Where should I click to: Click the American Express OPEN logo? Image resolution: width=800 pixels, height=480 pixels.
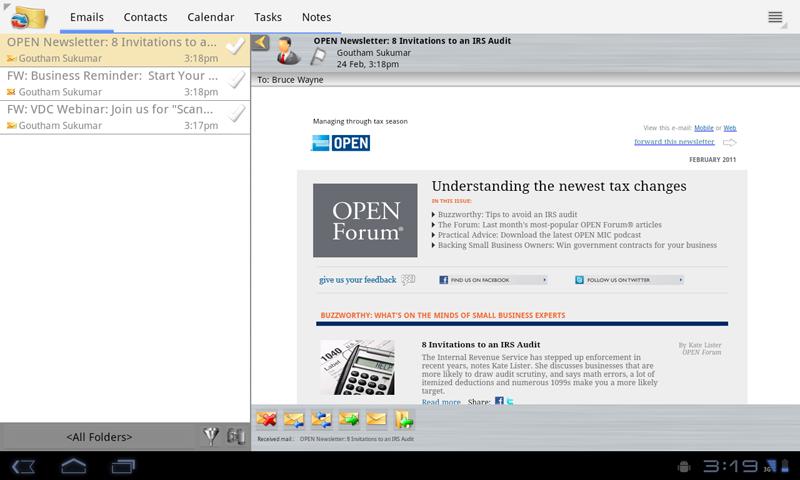[341, 143]
